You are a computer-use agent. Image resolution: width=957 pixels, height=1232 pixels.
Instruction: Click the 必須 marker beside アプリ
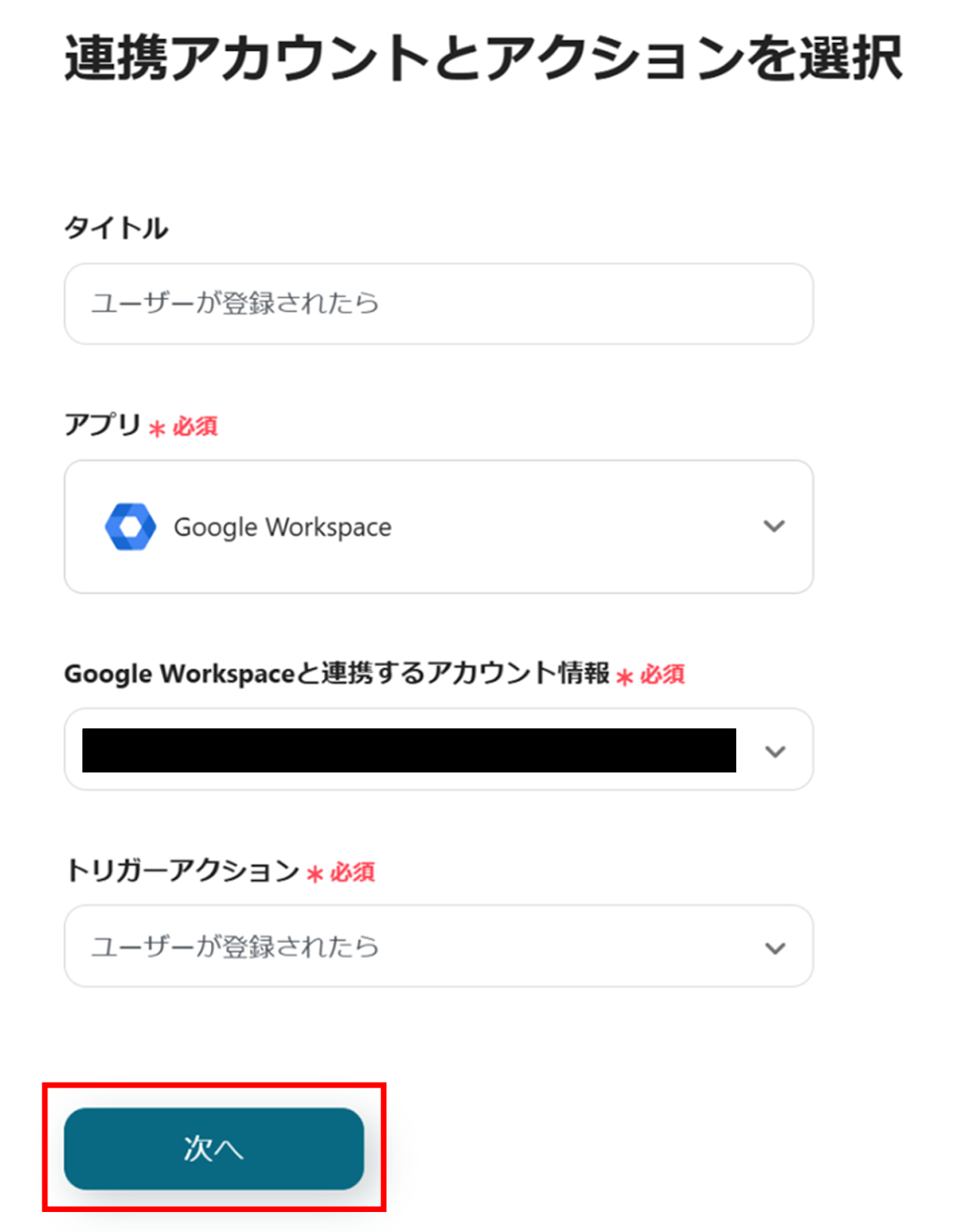click(195, 427)
